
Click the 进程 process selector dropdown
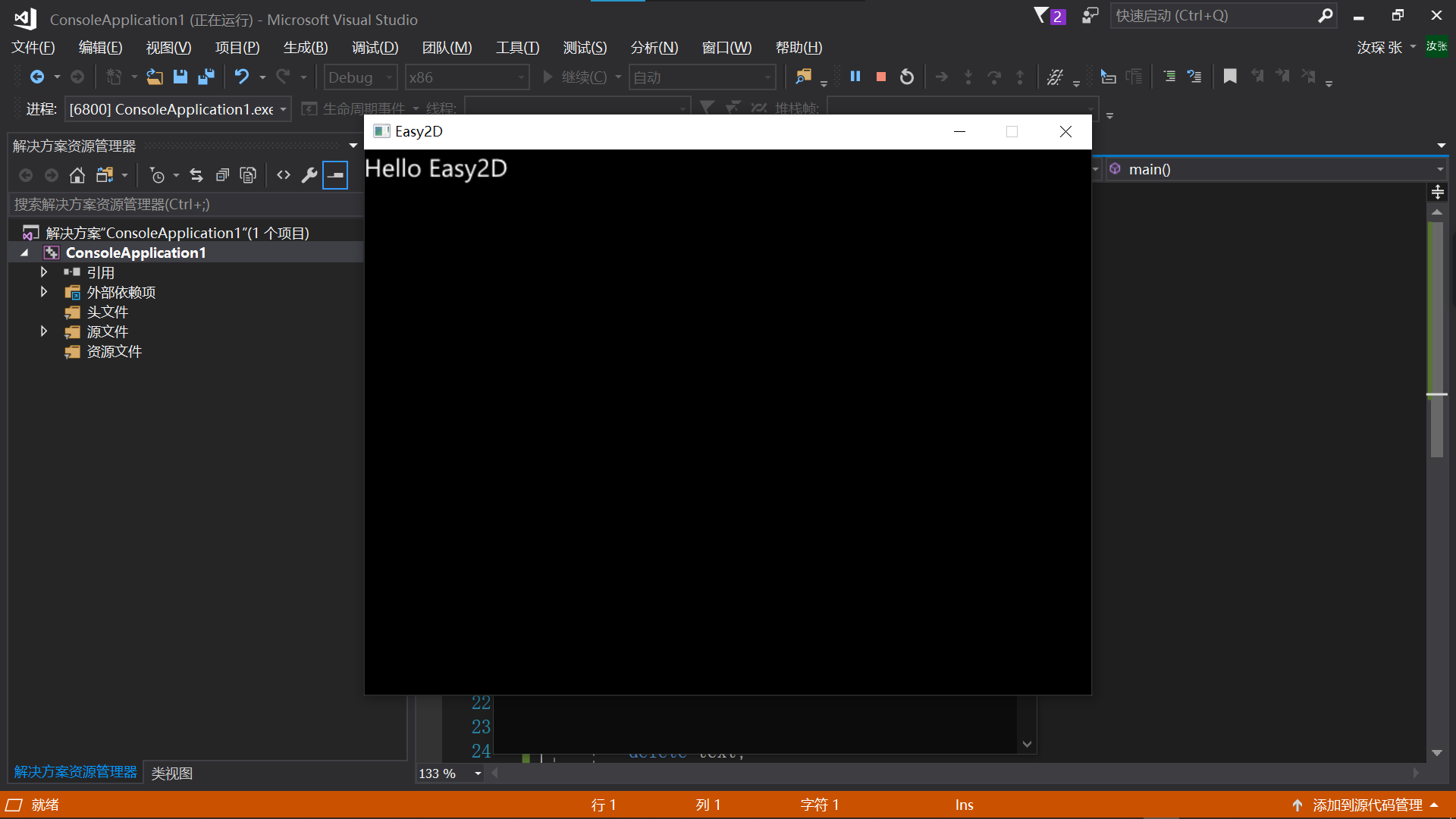[175, 107]
